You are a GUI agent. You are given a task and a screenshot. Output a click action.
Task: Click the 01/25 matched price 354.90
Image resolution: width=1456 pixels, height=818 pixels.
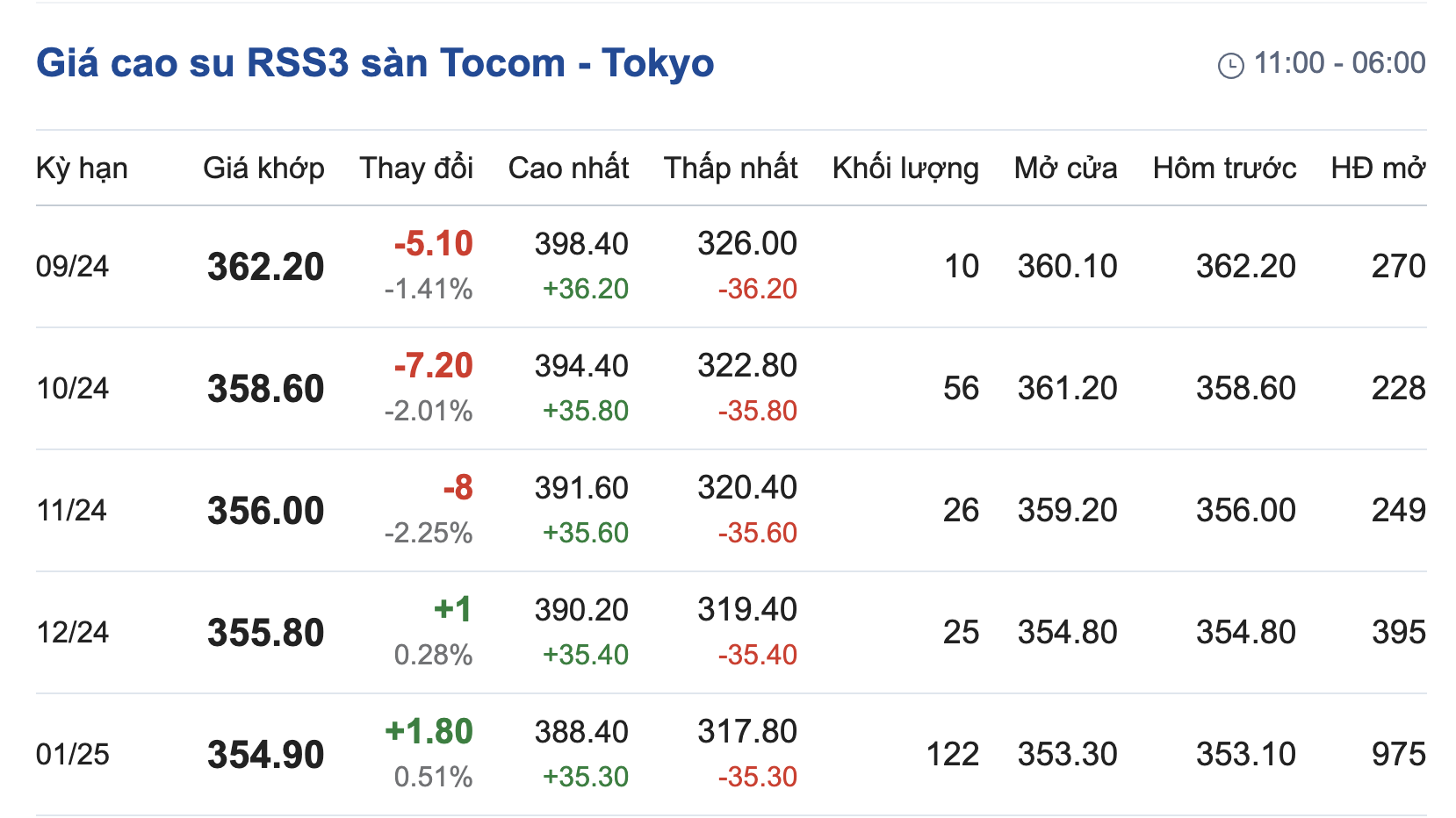tap(265, 755)
